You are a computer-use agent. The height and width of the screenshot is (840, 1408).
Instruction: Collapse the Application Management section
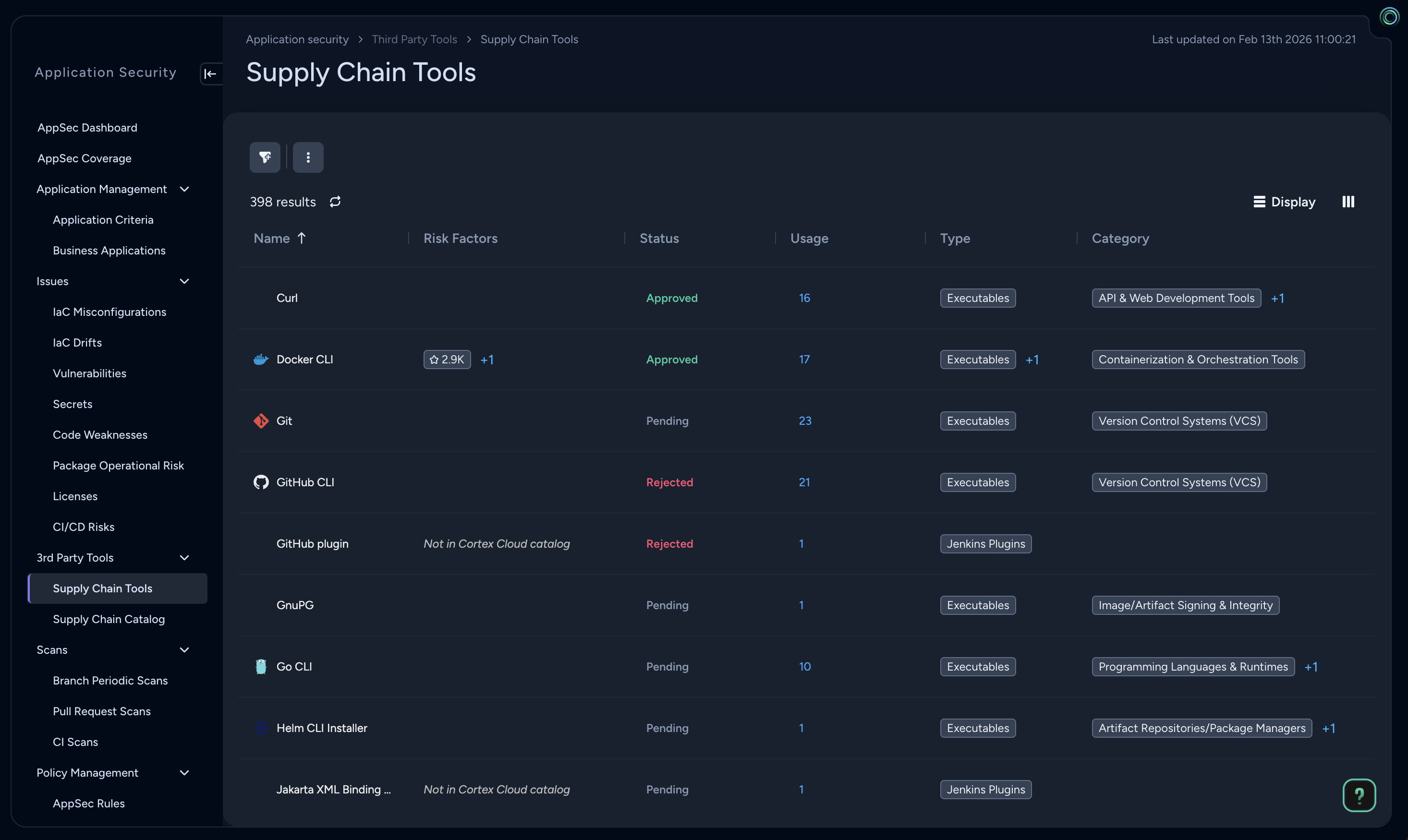pyautogui.click(x=184, y=189)
